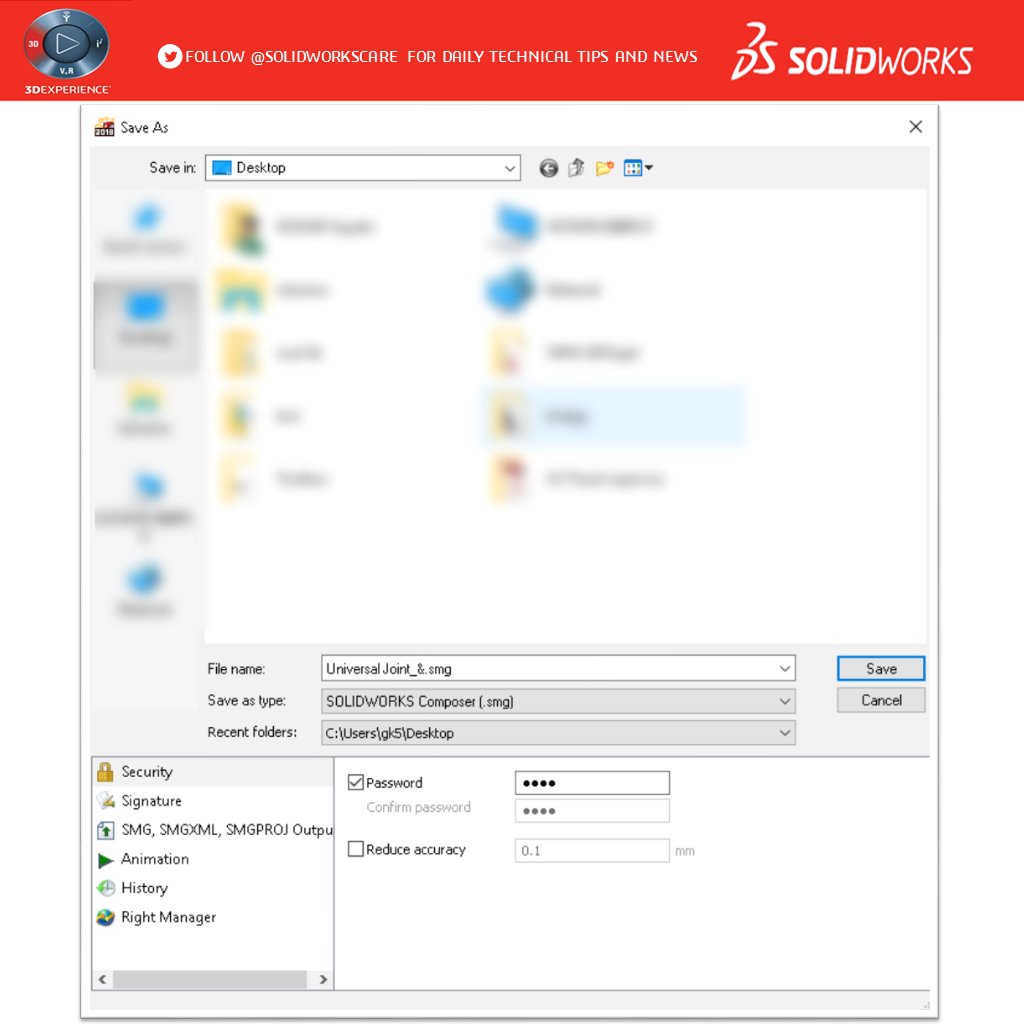Click the Reduce accuracy value field
This screenshot has height=1024, width=1024.
[592, 850]
